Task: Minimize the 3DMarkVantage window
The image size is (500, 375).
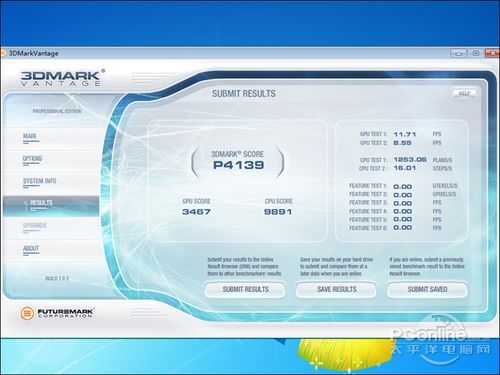Action: [459, 53]
